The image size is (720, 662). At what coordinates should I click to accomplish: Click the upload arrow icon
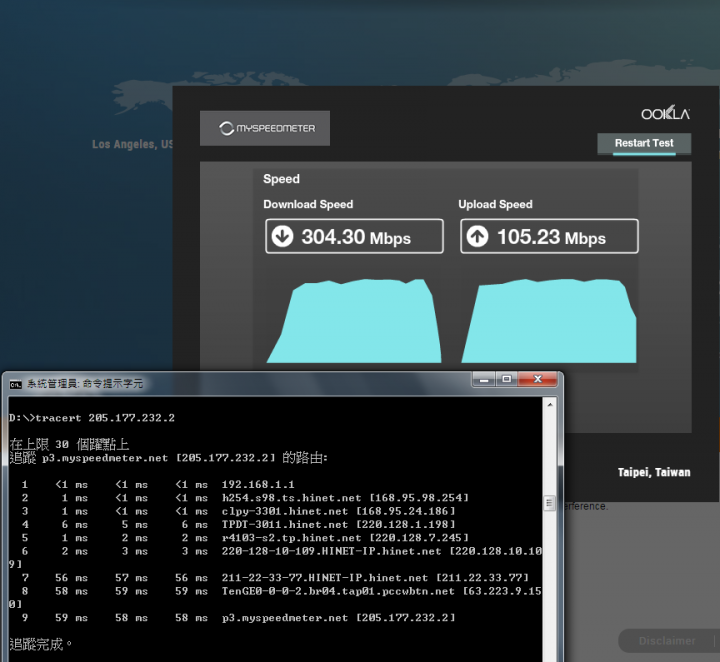pos(477,237)
